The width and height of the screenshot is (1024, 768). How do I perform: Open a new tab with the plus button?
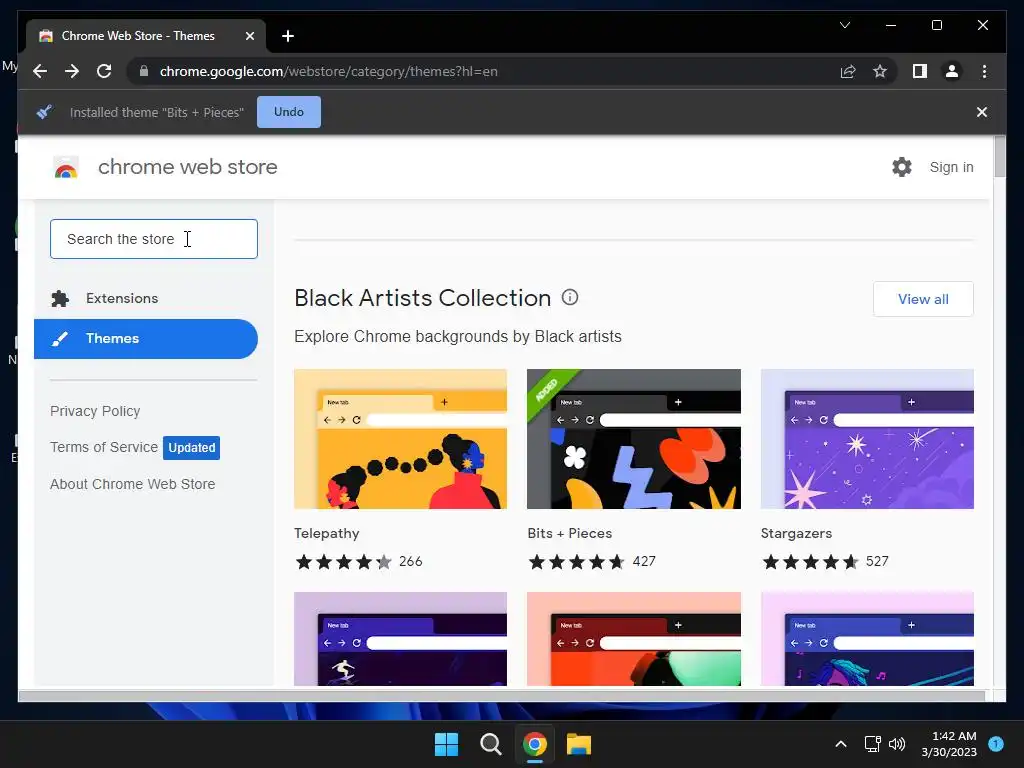(287, 36)
